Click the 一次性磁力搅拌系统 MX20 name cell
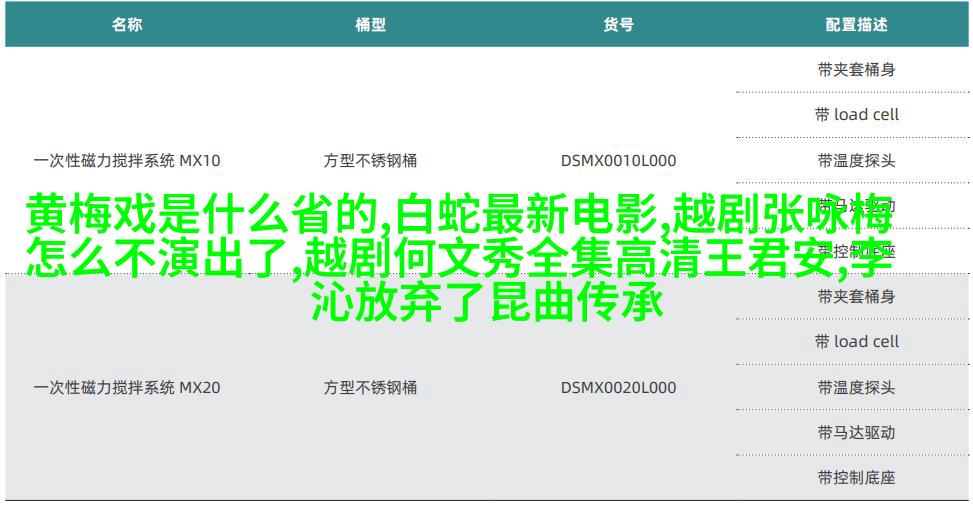 pyautogui.click(x=126, y=387)
